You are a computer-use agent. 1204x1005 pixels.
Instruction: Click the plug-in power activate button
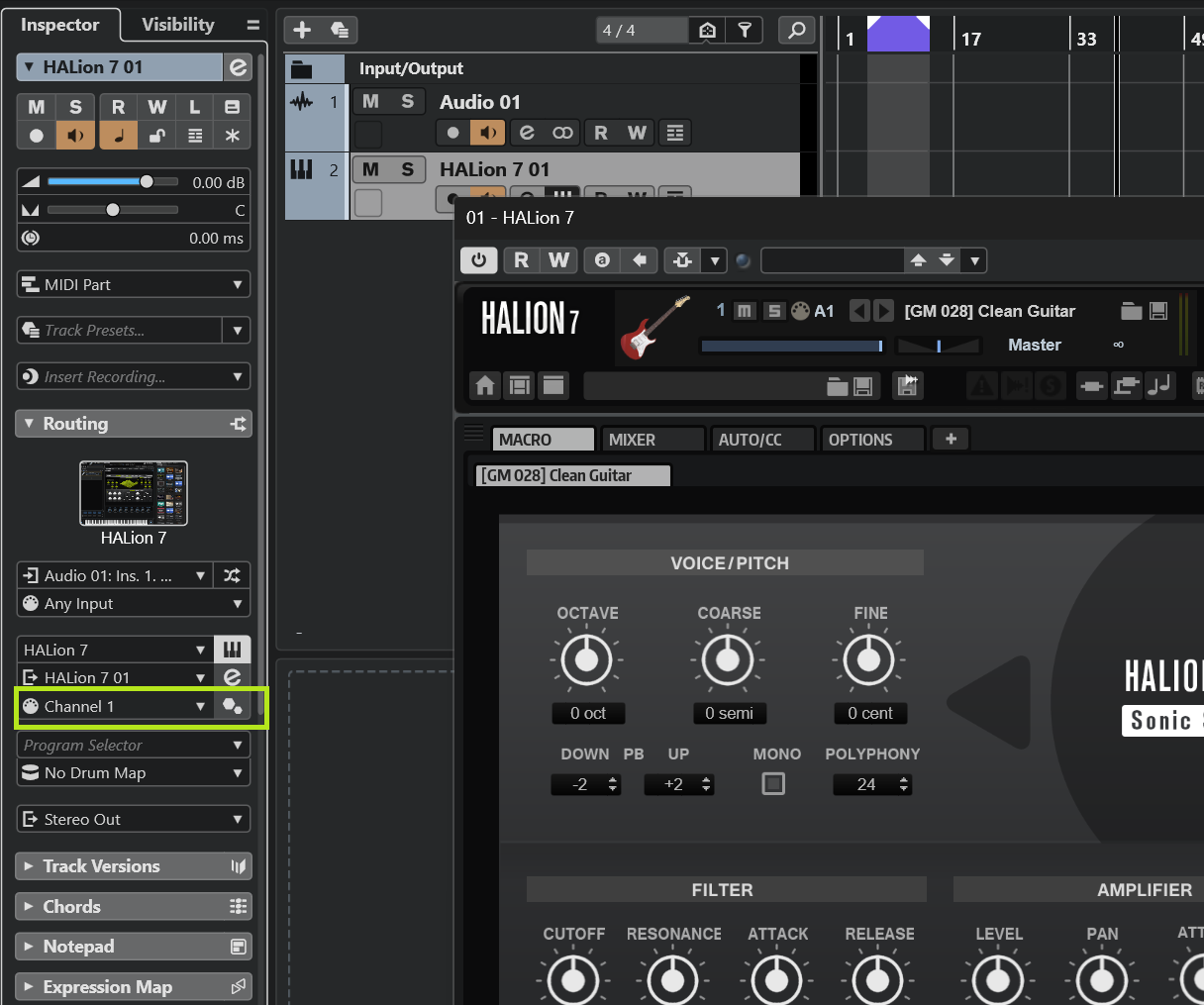[478, 259]
